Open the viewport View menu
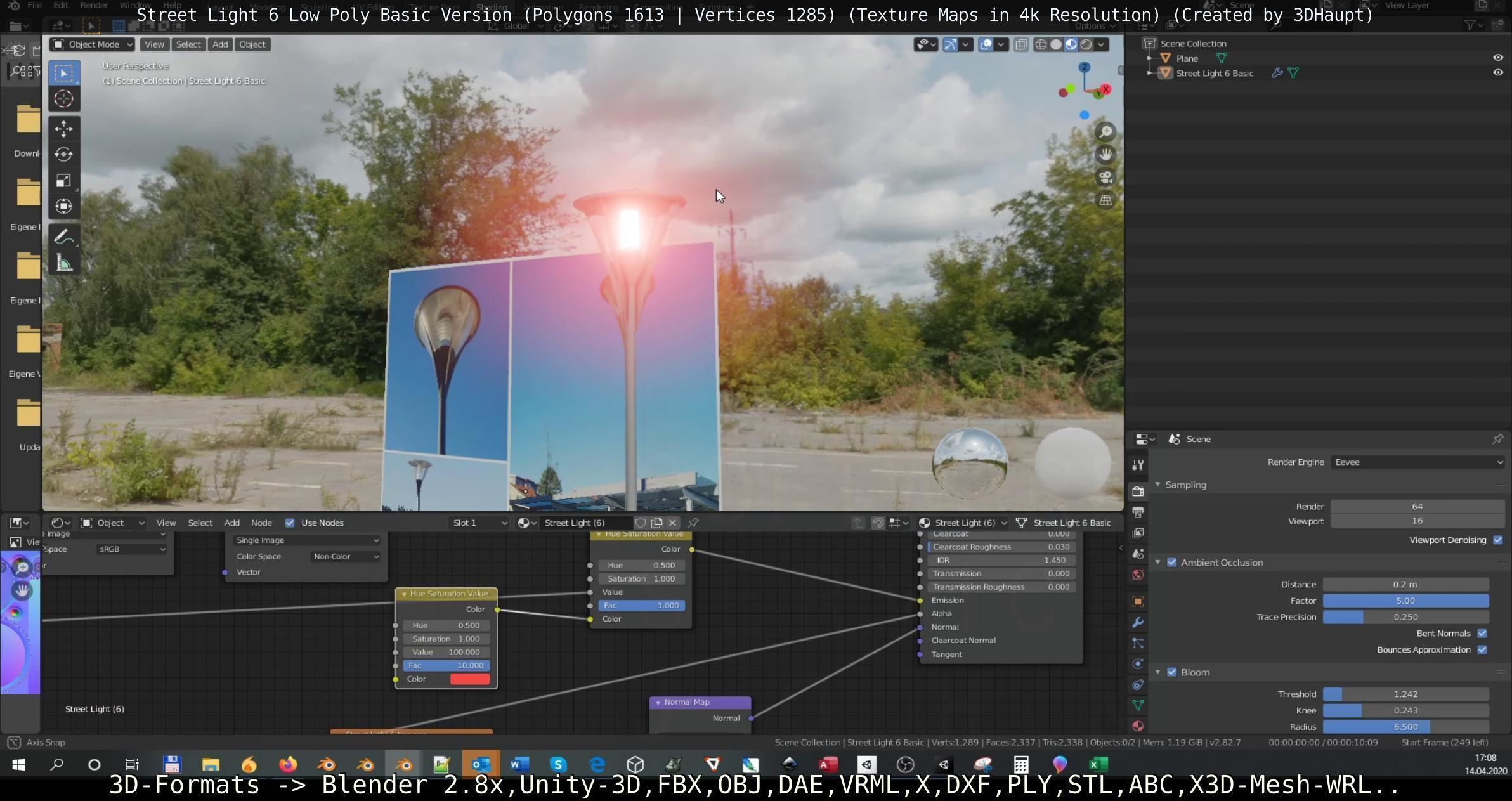The width and height of the screenshot is (1512, 801). point(154,44)
